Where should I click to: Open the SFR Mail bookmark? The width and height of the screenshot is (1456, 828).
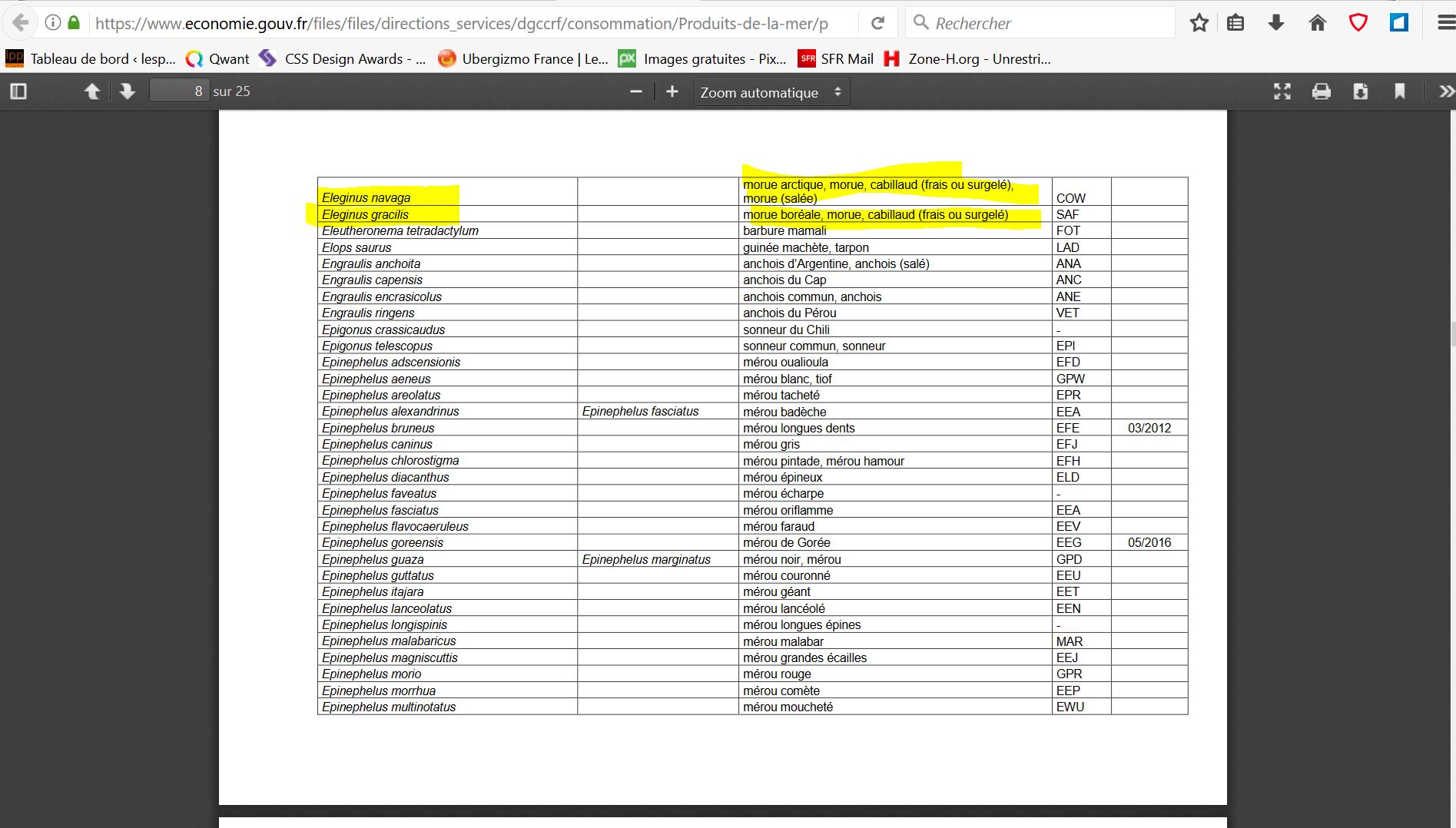pos(836,59)
